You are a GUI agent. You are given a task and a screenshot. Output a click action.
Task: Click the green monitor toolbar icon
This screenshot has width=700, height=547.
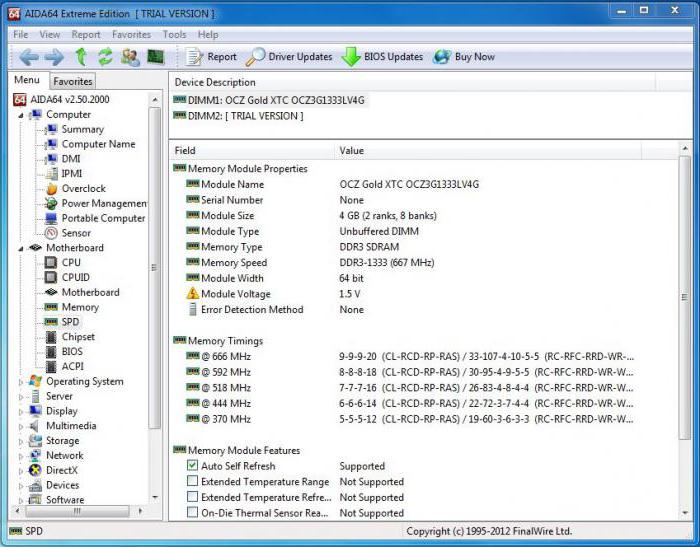(155, 57)
